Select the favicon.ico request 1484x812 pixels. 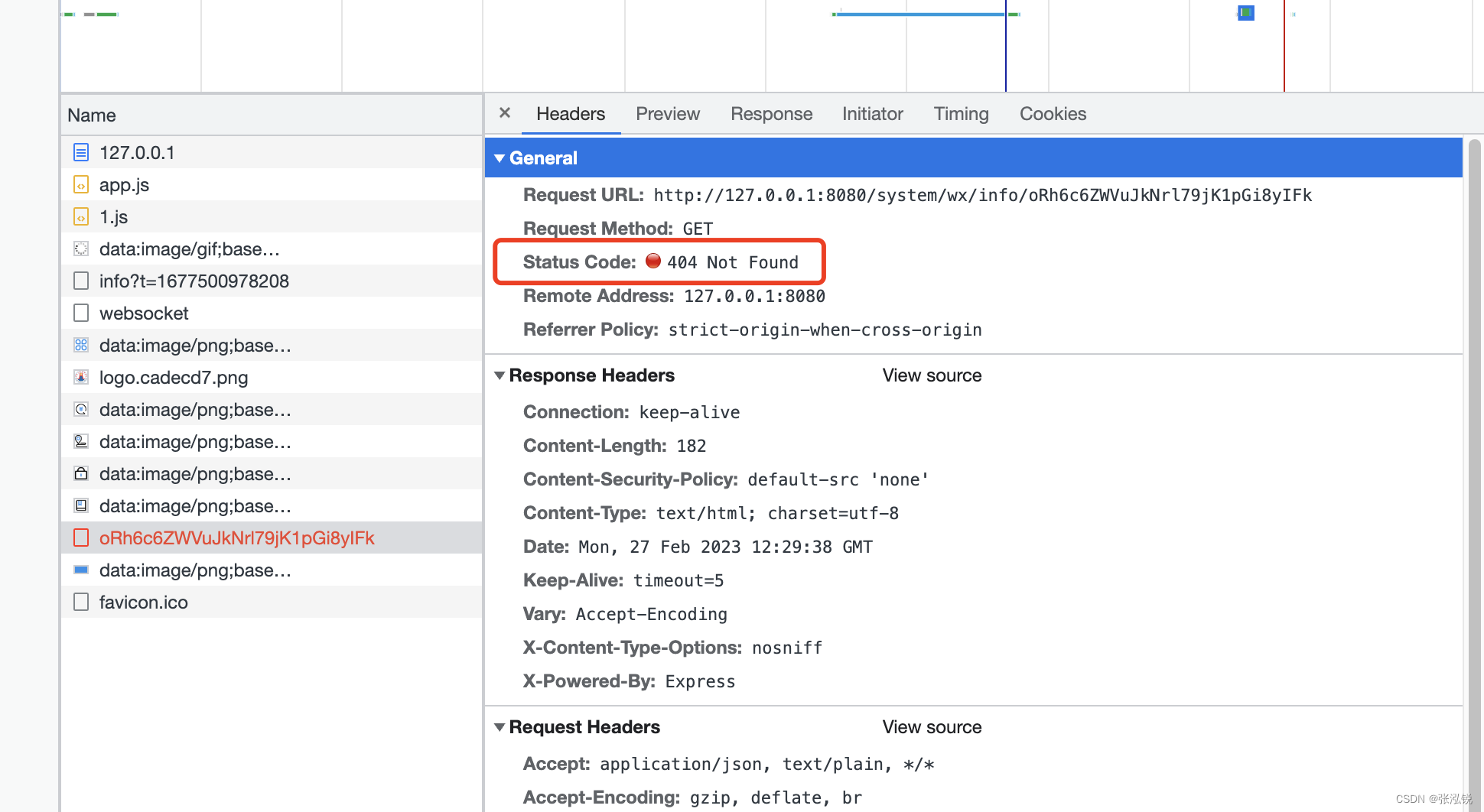point(272,602)
